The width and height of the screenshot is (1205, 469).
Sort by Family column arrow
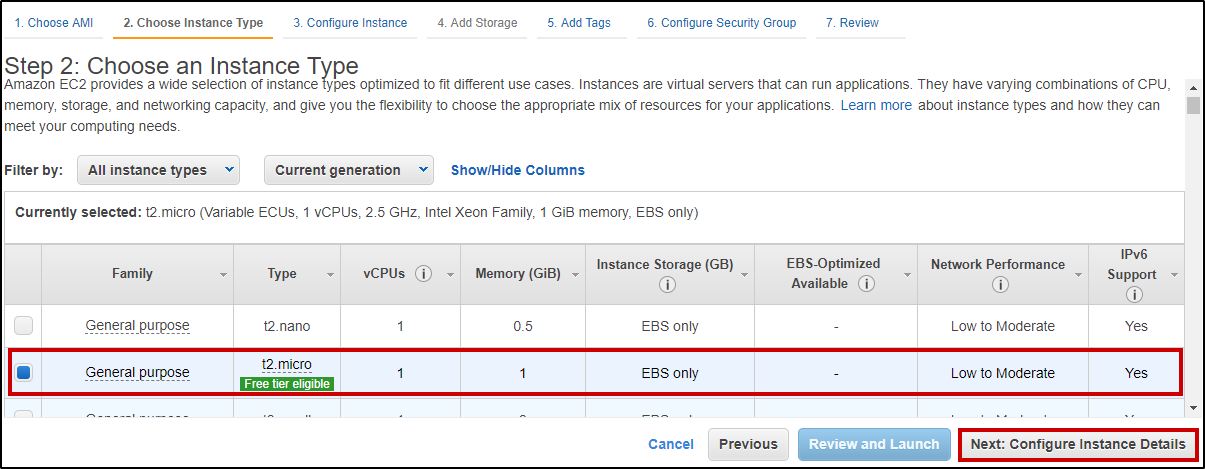222,275
